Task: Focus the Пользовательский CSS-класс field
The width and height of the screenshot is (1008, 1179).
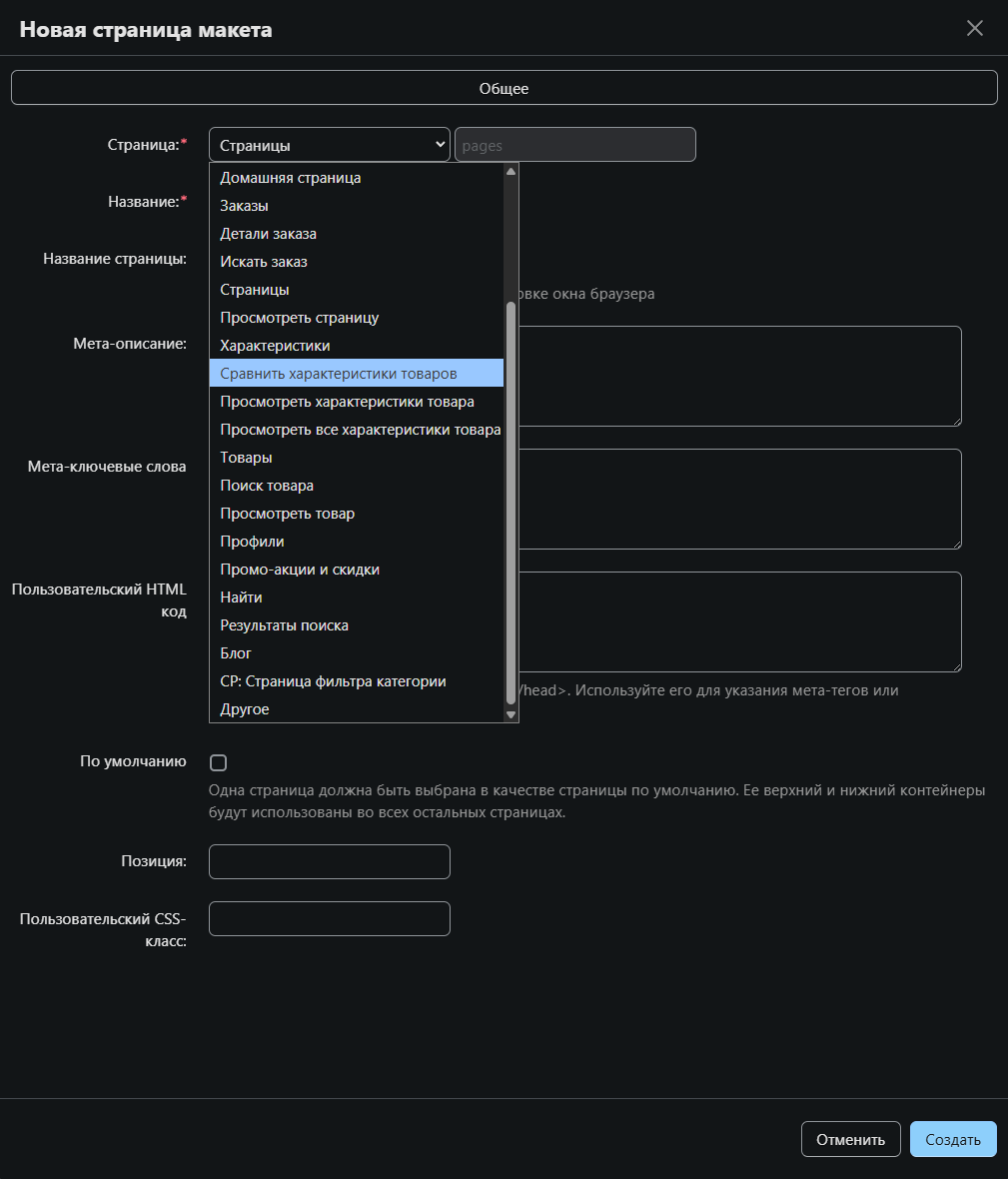Action: (x=329, y=918)
